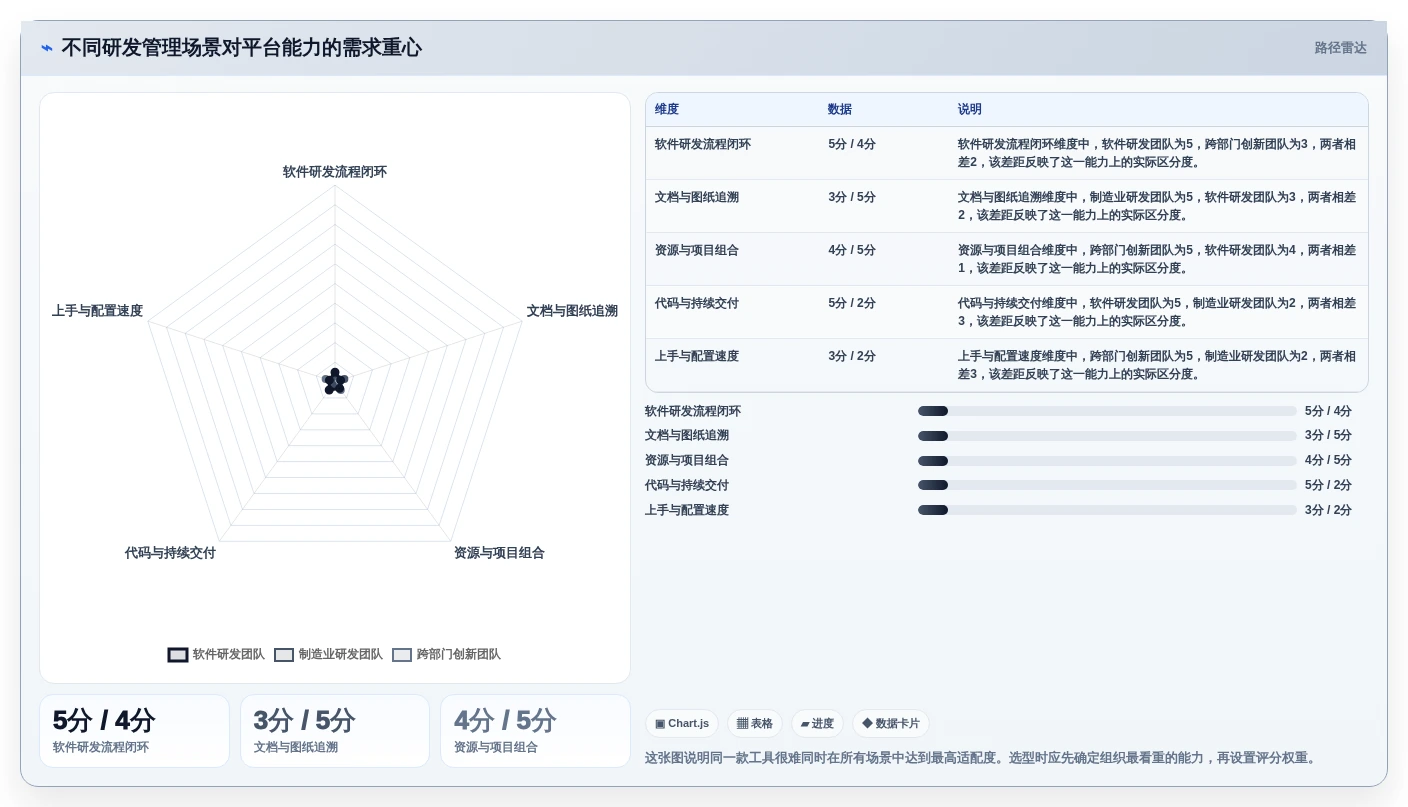Click 代码与持续交付 label in the progress list
Screen dimensions: 1408x807
tap(687, 485)
